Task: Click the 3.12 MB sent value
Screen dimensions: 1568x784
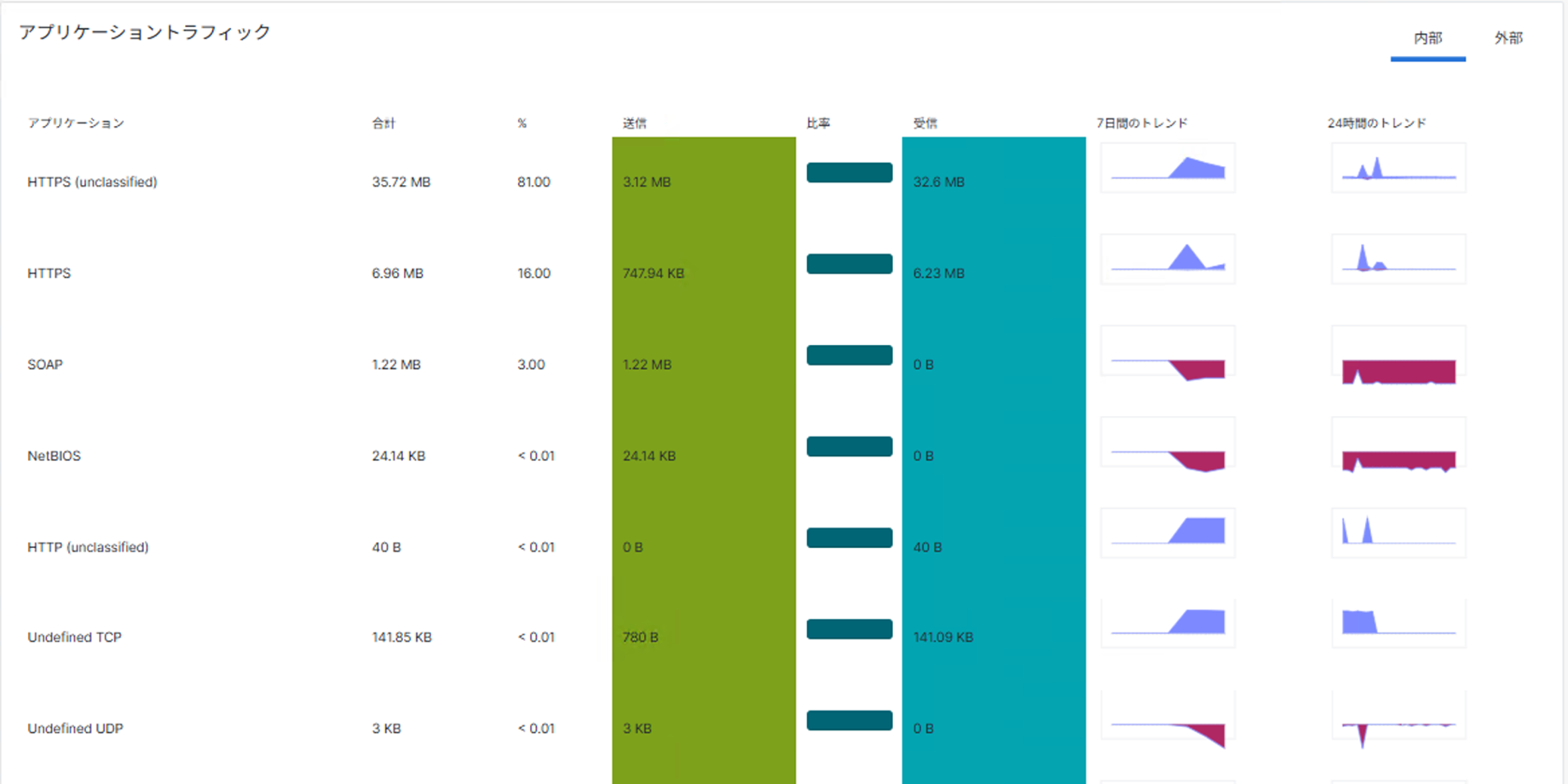Action: pyautogui.click(x=647, y=182)
